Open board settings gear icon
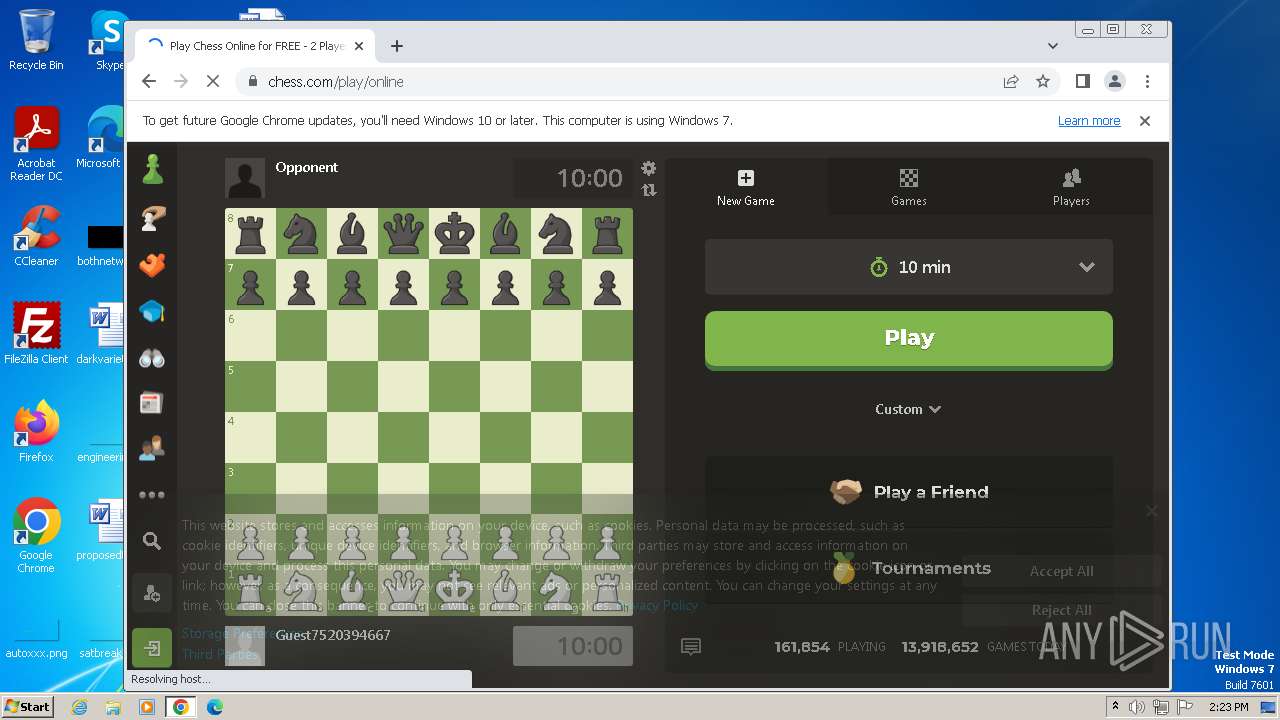This screenshot has height=720, width=1280. (649, 168)
